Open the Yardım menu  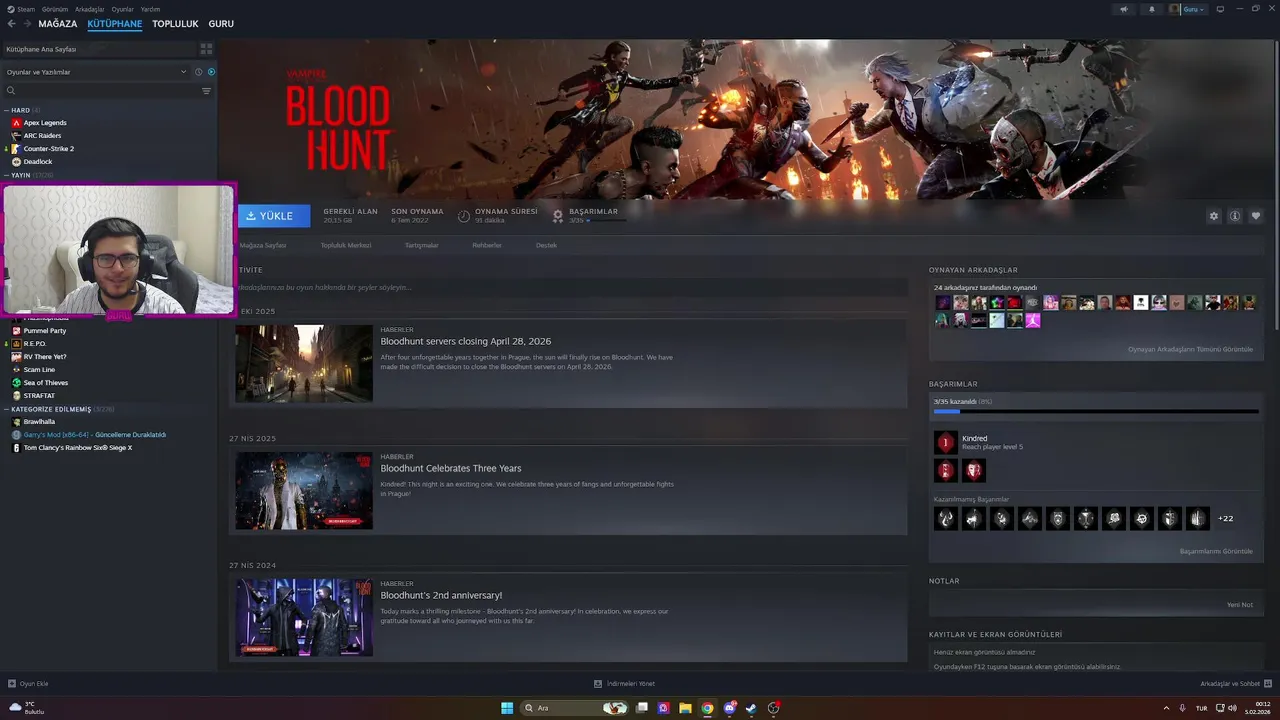[x=150, y=9]
